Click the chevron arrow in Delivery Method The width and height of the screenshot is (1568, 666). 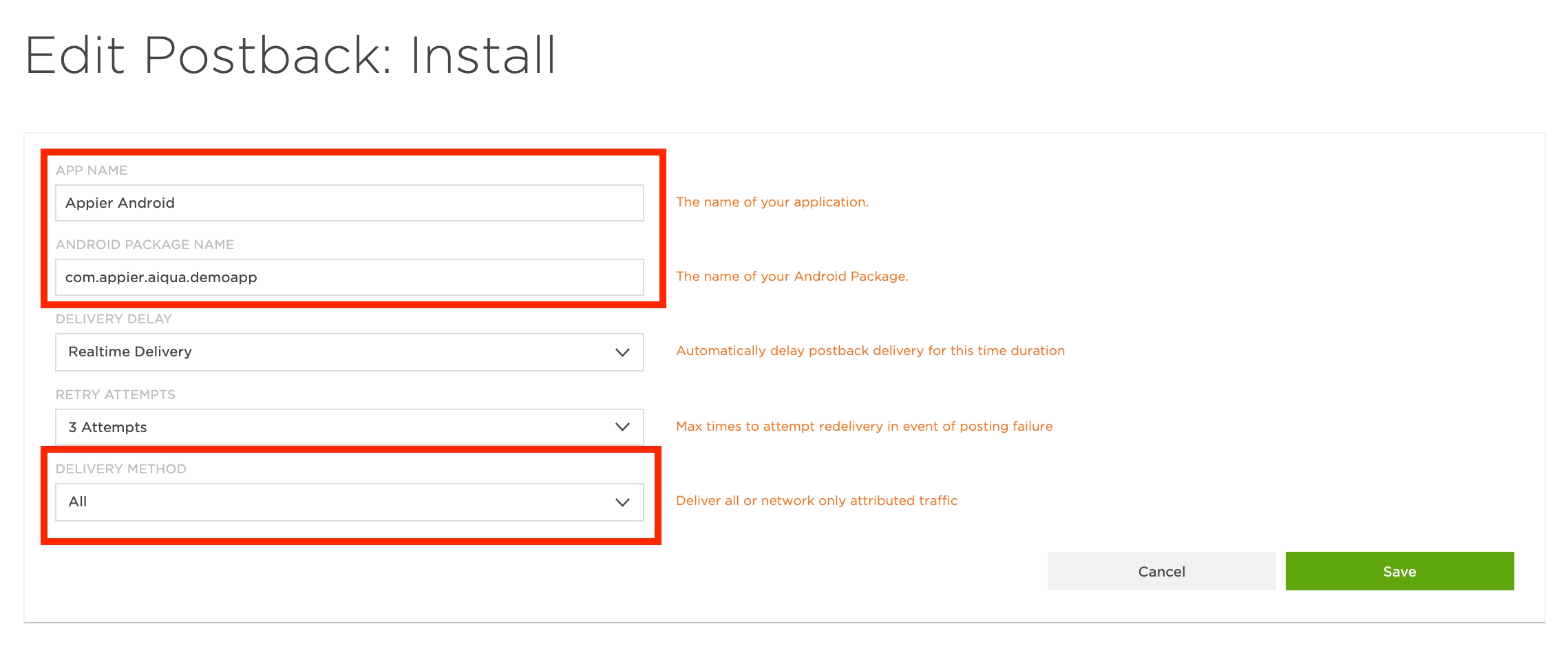coord(622,502)
